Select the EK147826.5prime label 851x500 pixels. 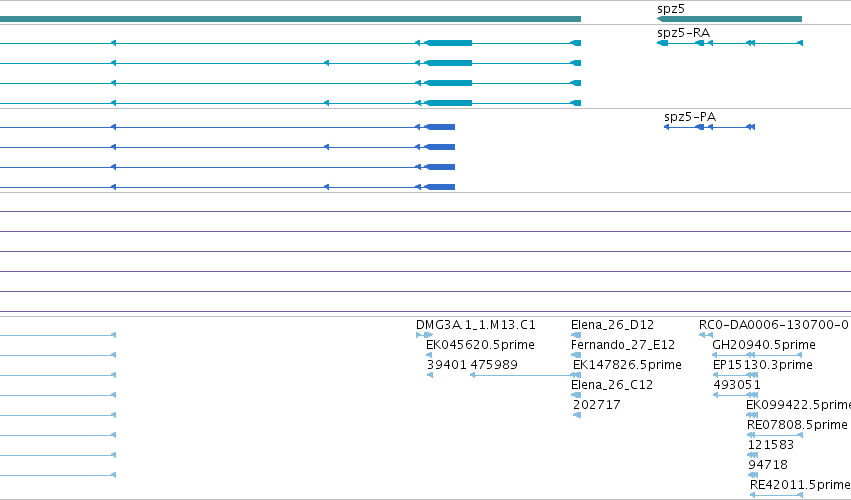point(627,365)
